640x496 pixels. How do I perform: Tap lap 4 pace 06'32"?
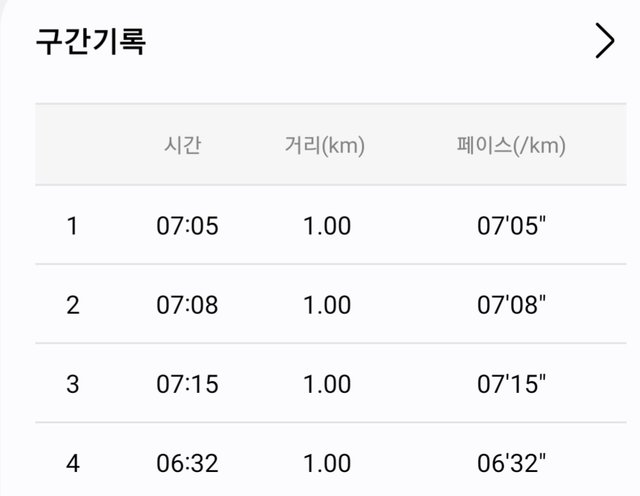click(x=511, y=463)
